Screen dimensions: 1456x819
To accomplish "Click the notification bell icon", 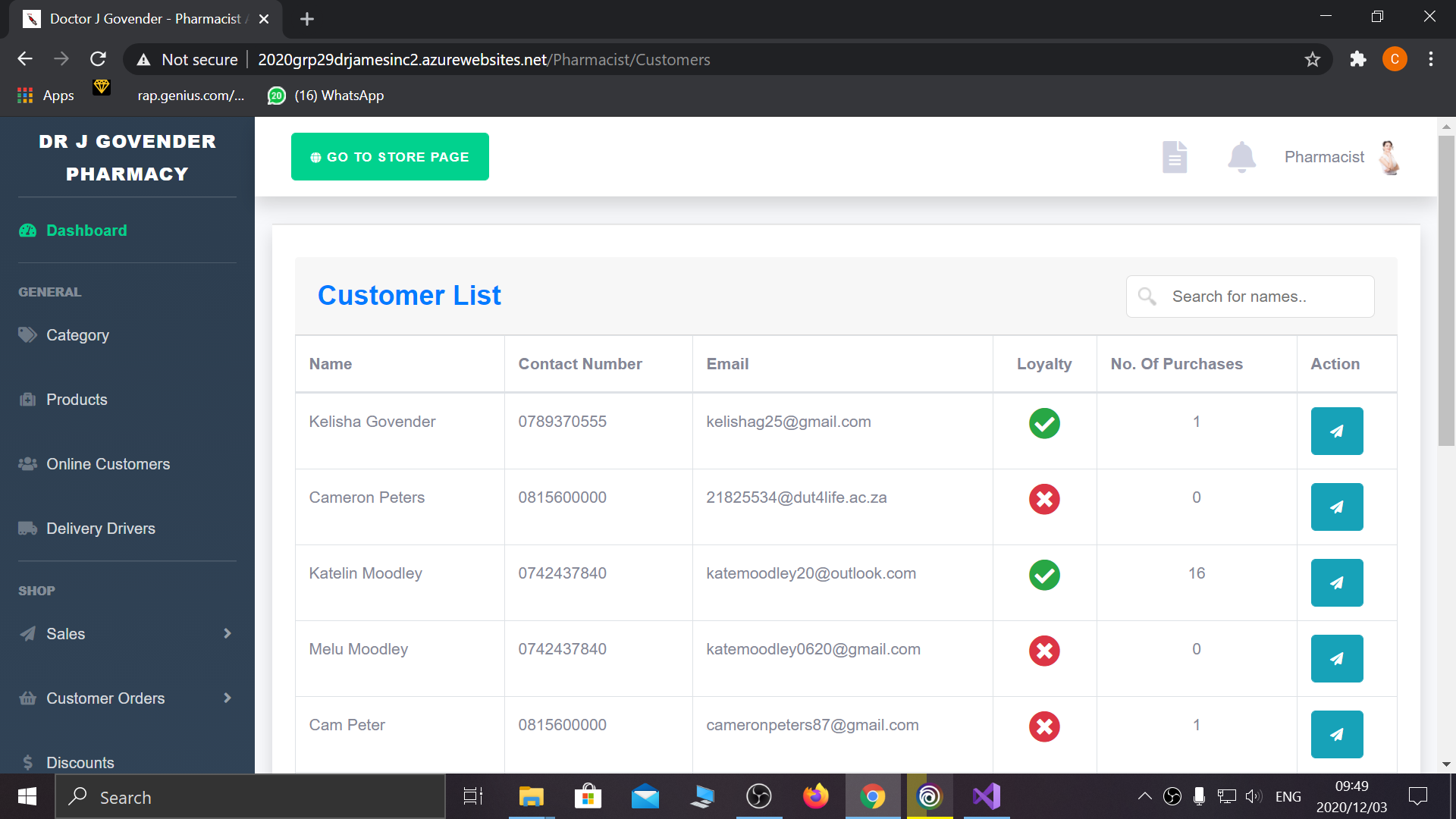I will (x=1241, y=157).
